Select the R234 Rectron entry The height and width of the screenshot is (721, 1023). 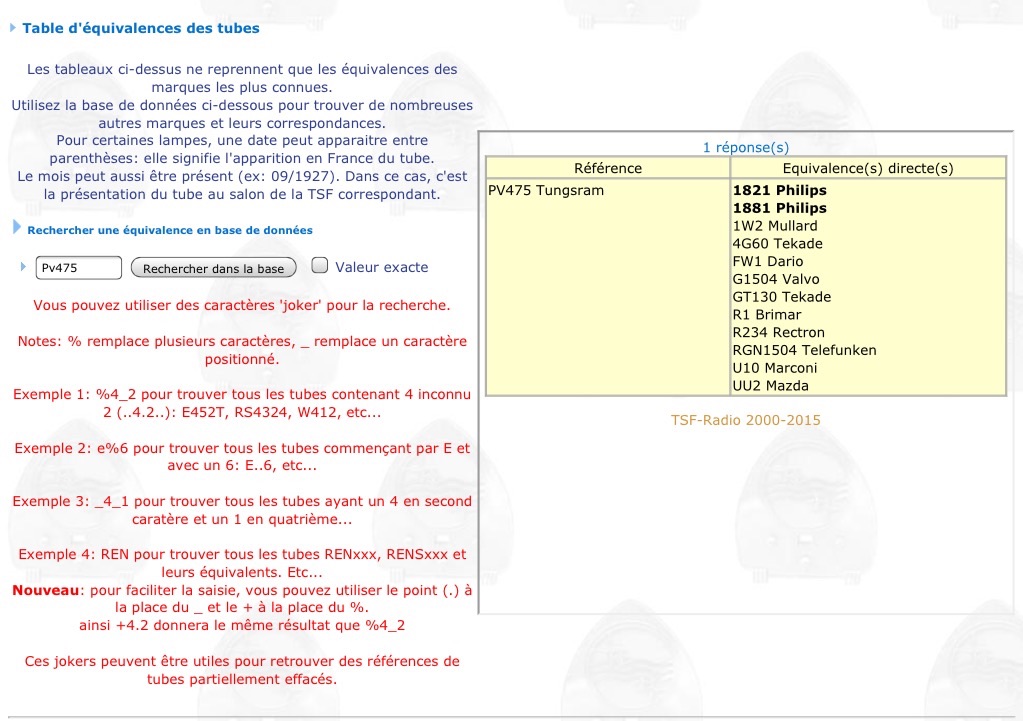click(779, 332)
